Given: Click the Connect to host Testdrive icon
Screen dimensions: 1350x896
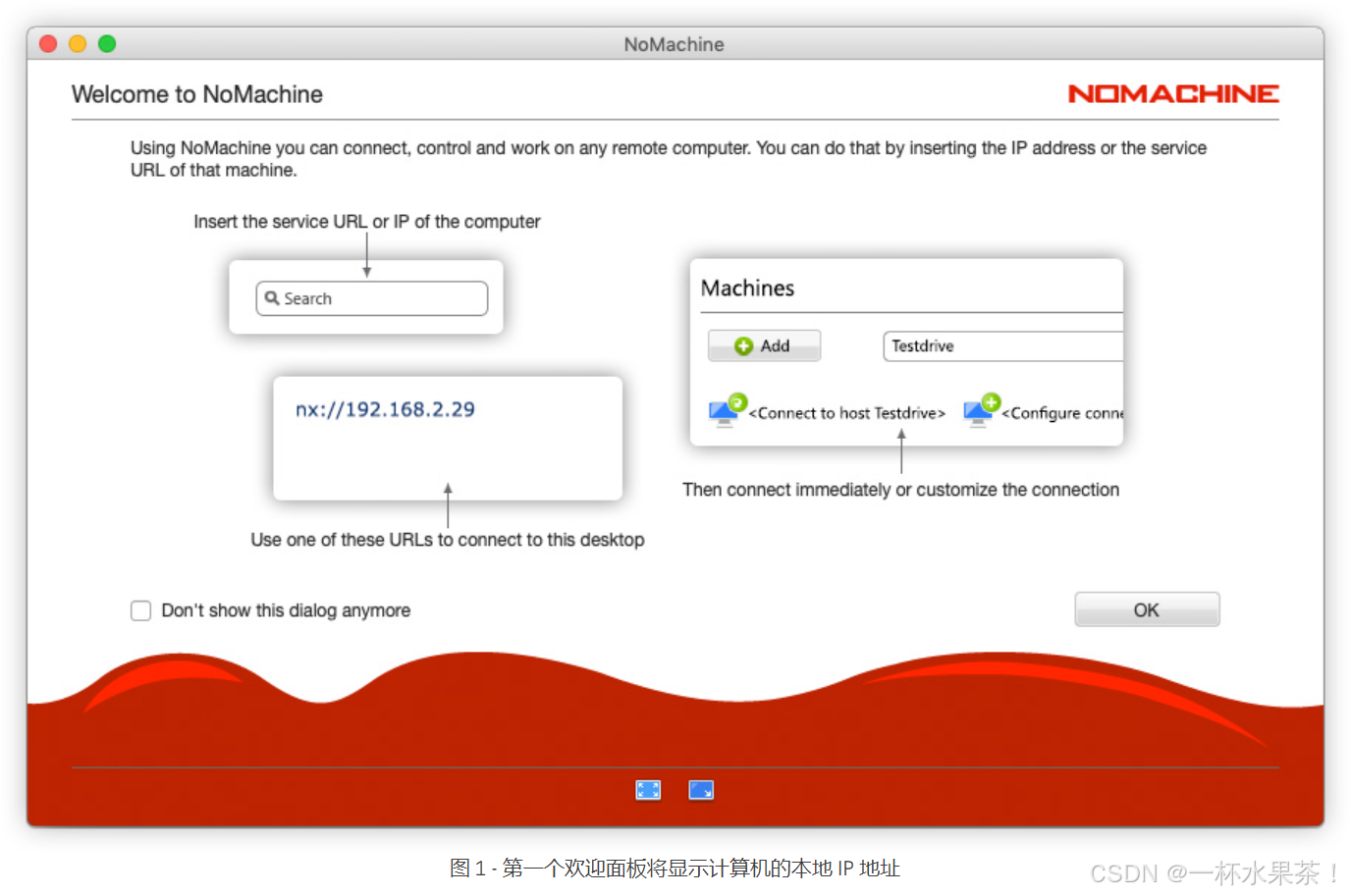Looking at the screenshot, I should coord(728,410).
